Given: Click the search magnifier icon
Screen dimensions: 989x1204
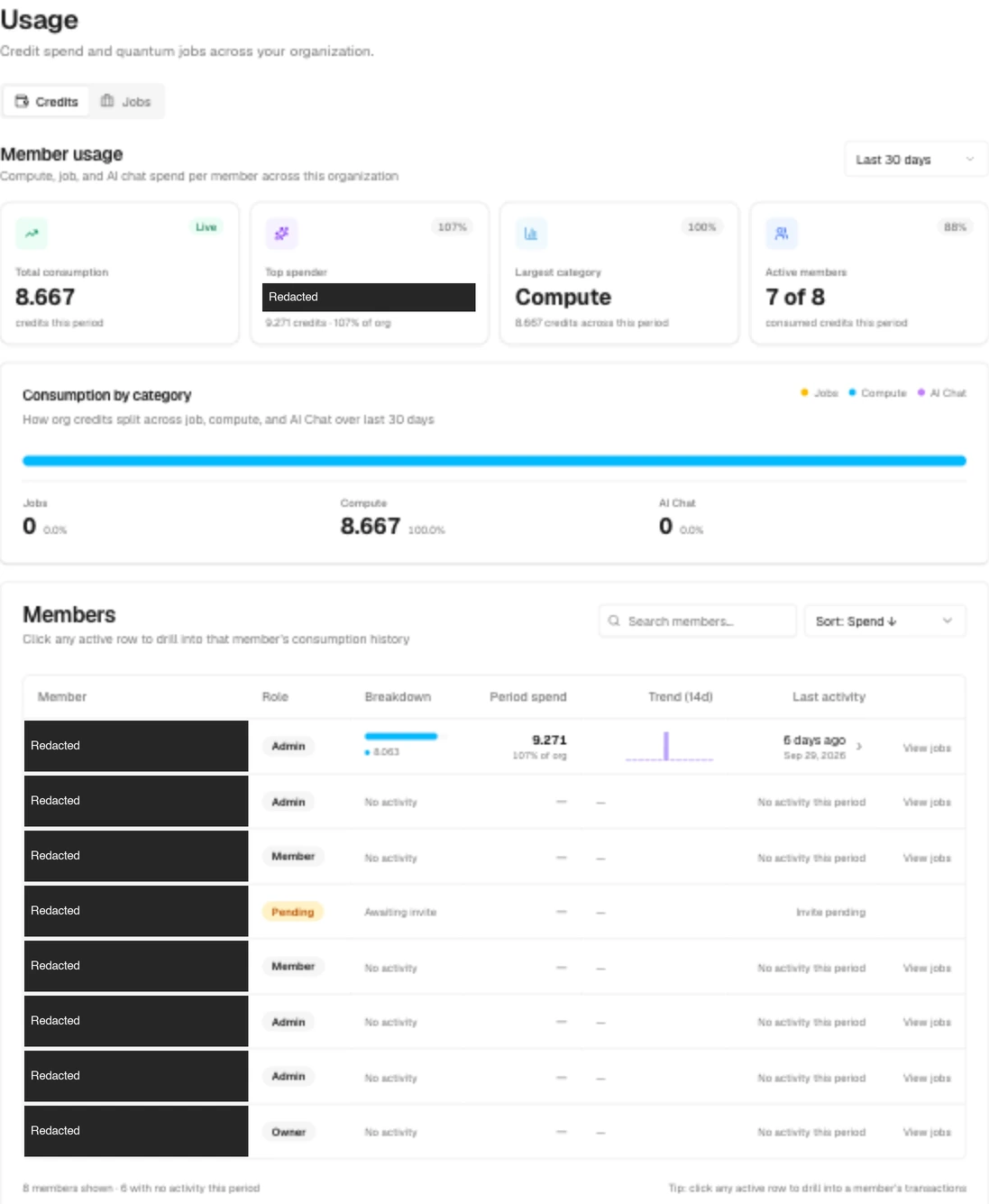Looking at the screenshot, I should pyautogui.click(x=614, y=620).
